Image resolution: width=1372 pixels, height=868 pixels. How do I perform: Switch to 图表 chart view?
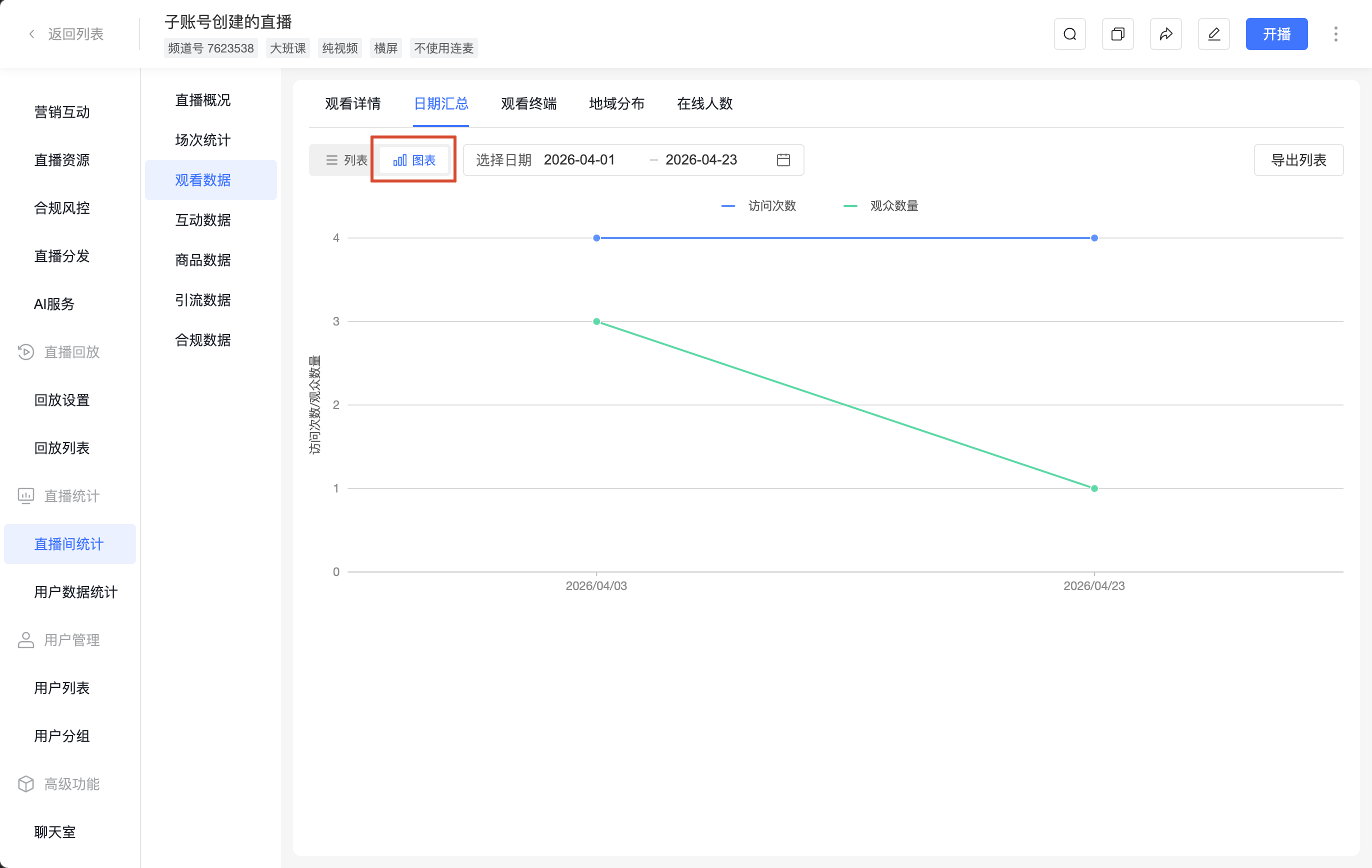[x=414, y=160]
